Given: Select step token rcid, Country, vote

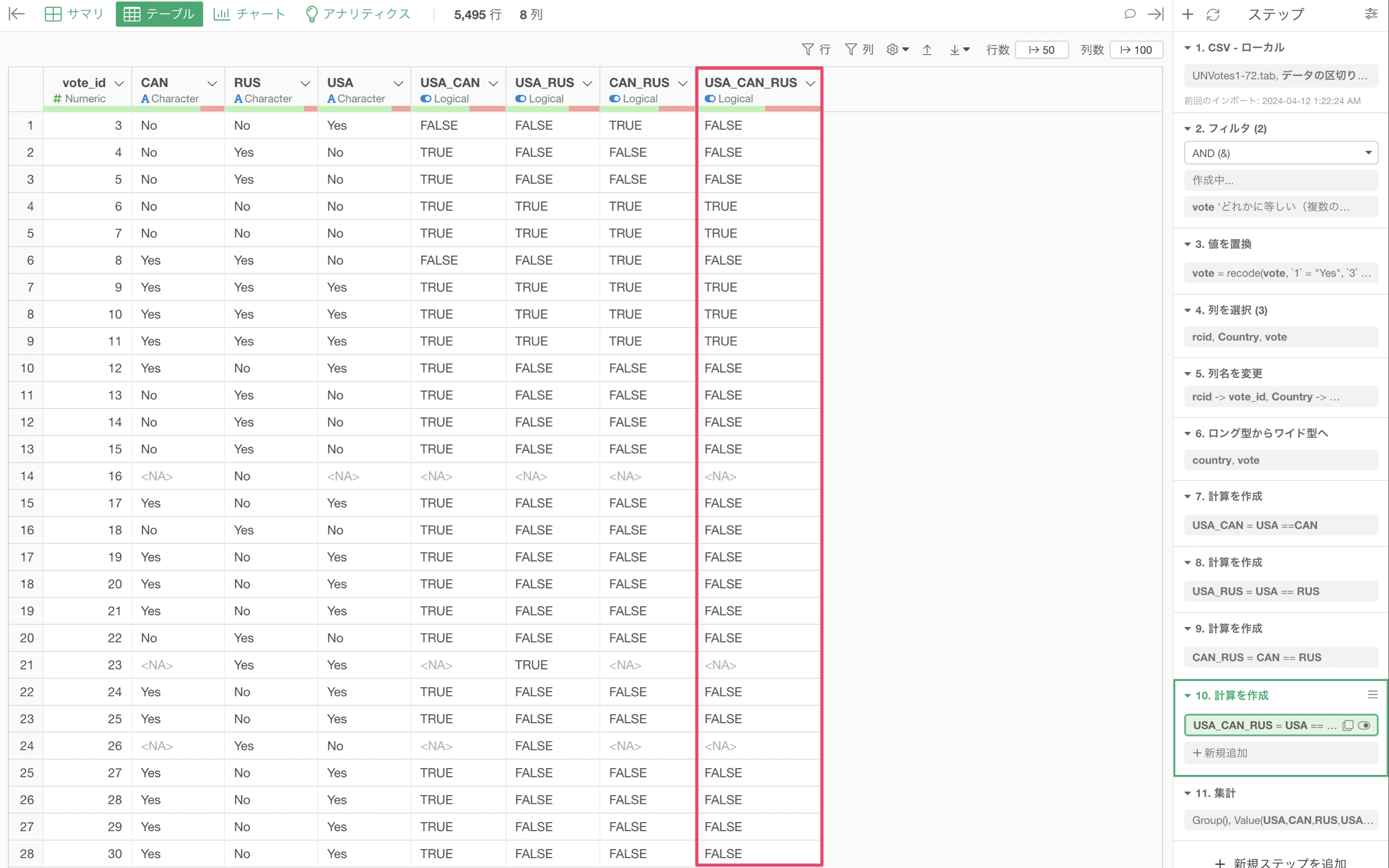Looking at the screenshot, I should (x=1281, y=336).
